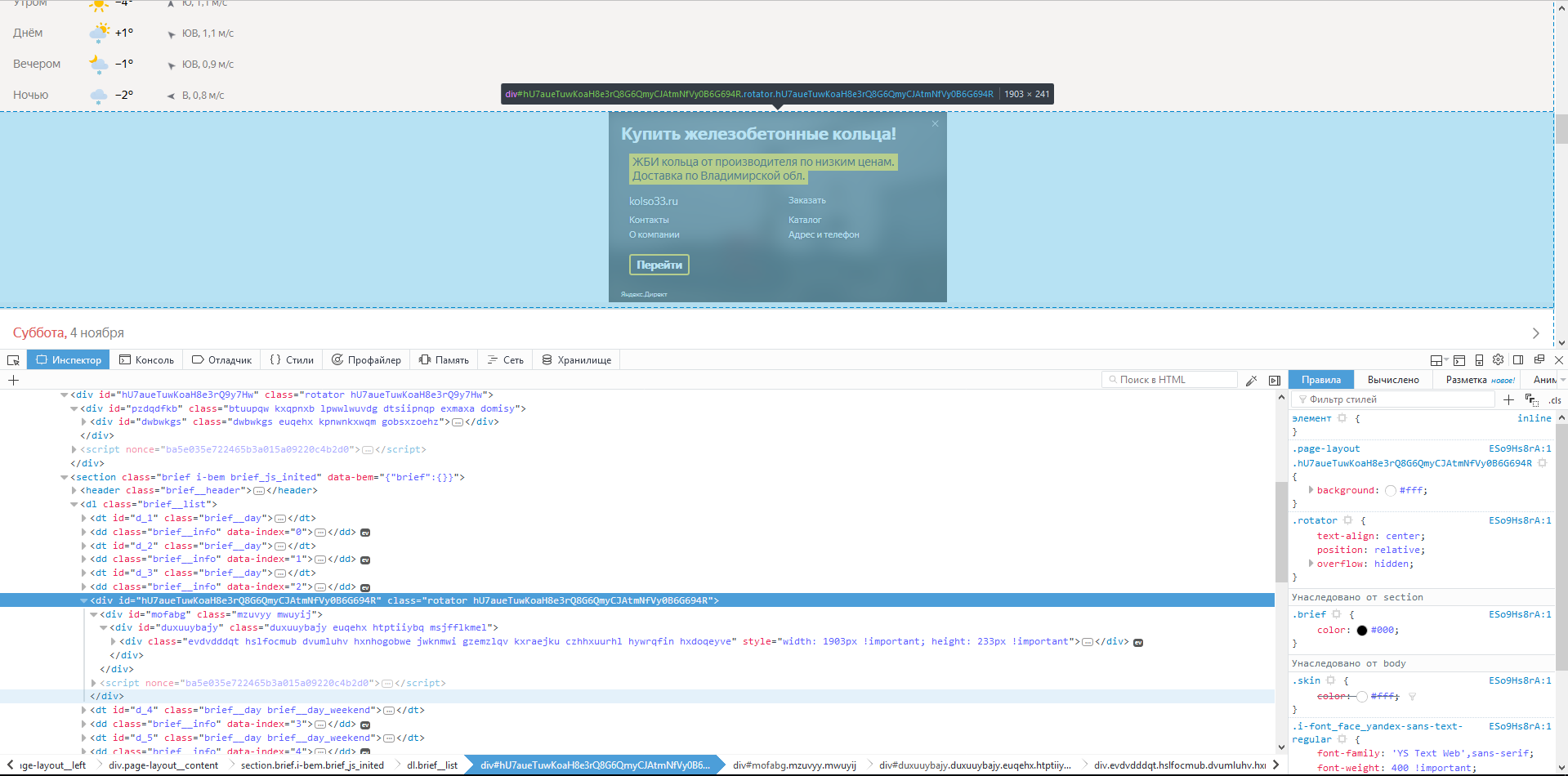1568x776 pixels.
Task: Click selector highlighter icon next to .brief
Action: (1337, 614)
